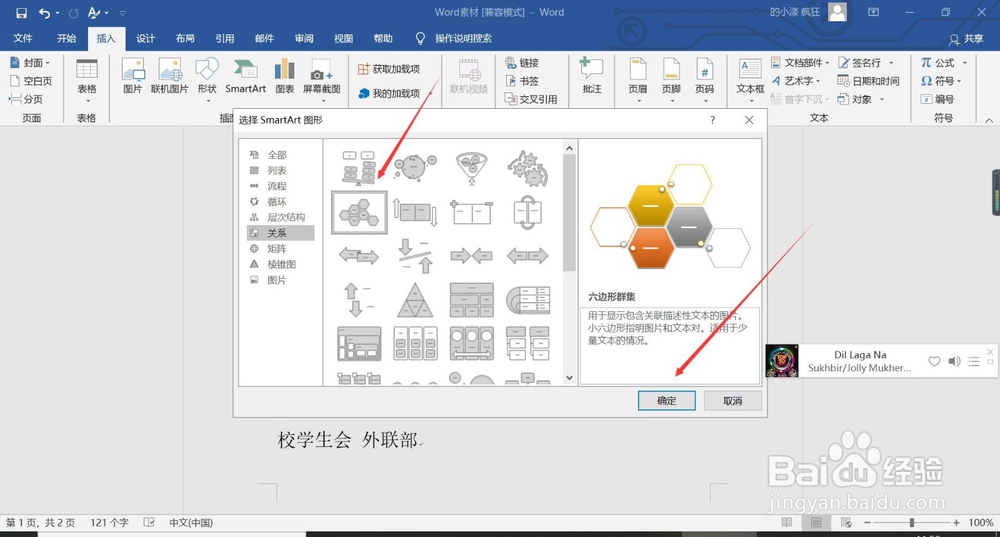Select the 列表 (List) category
This screenshot has height=537, width=1000.
[x=280, y=170]
